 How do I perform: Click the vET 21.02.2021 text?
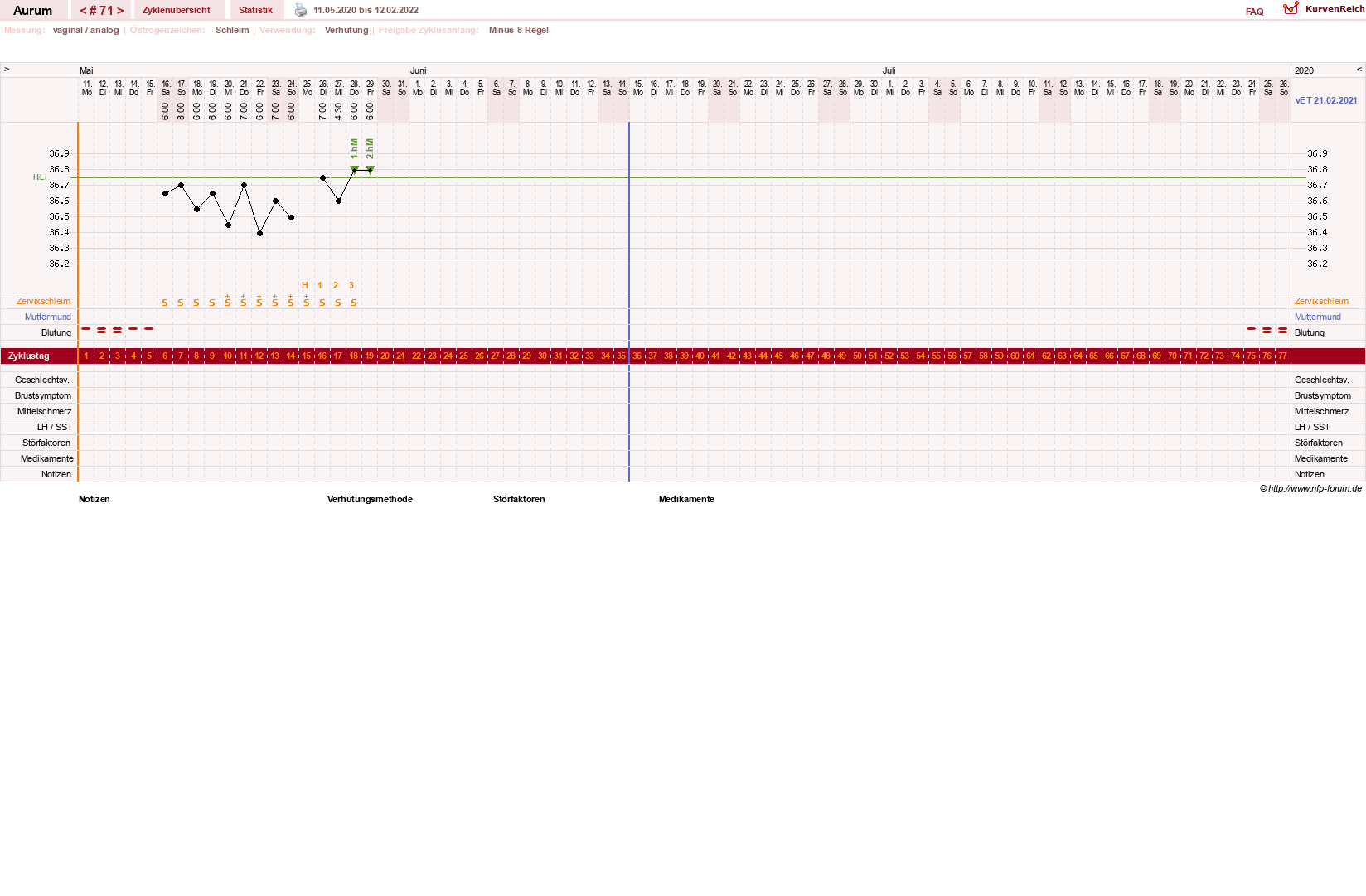click(1326, 100)
